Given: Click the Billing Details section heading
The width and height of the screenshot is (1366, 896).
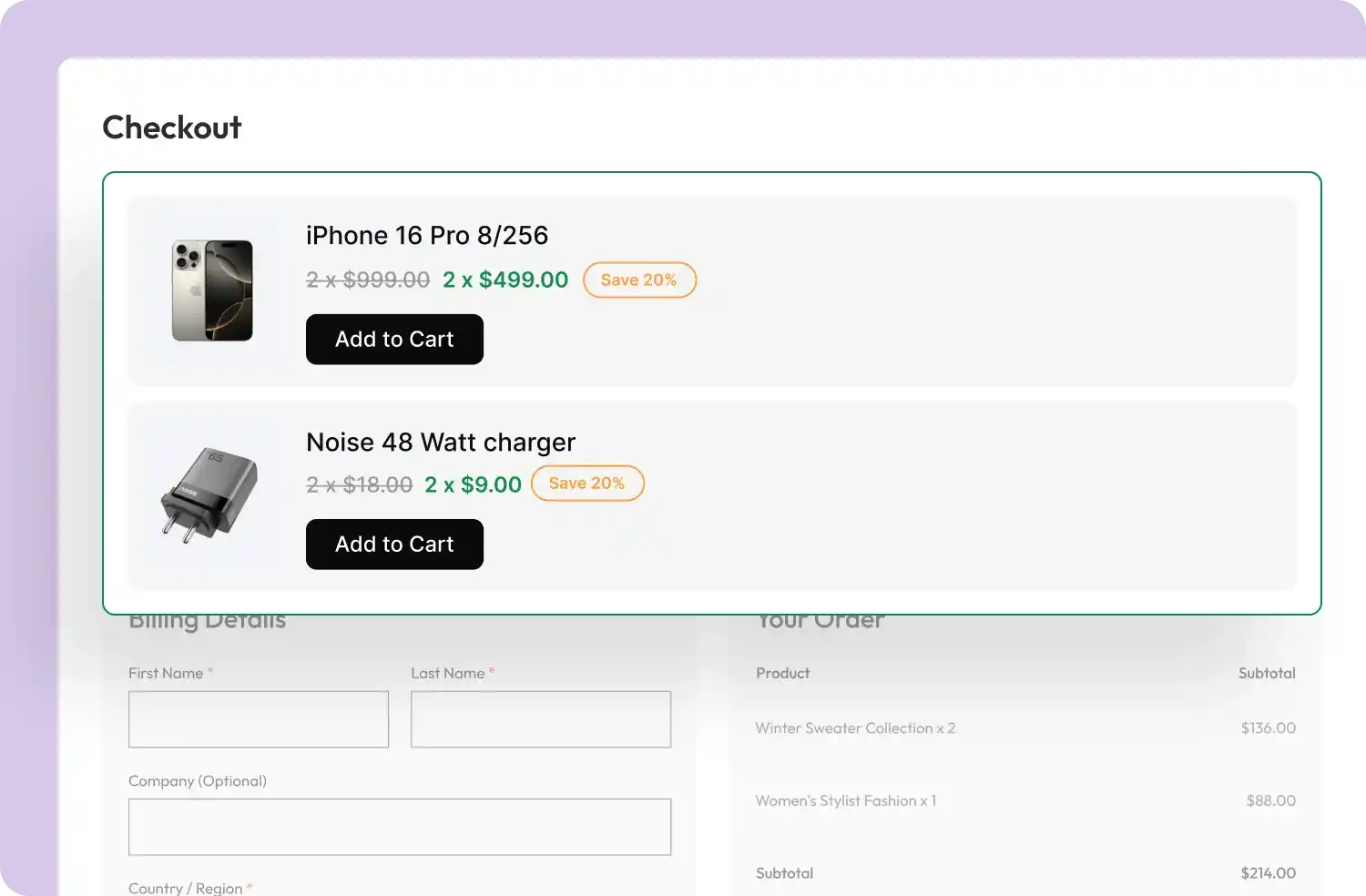Looking at the screenshot, I should pos(208,619).
